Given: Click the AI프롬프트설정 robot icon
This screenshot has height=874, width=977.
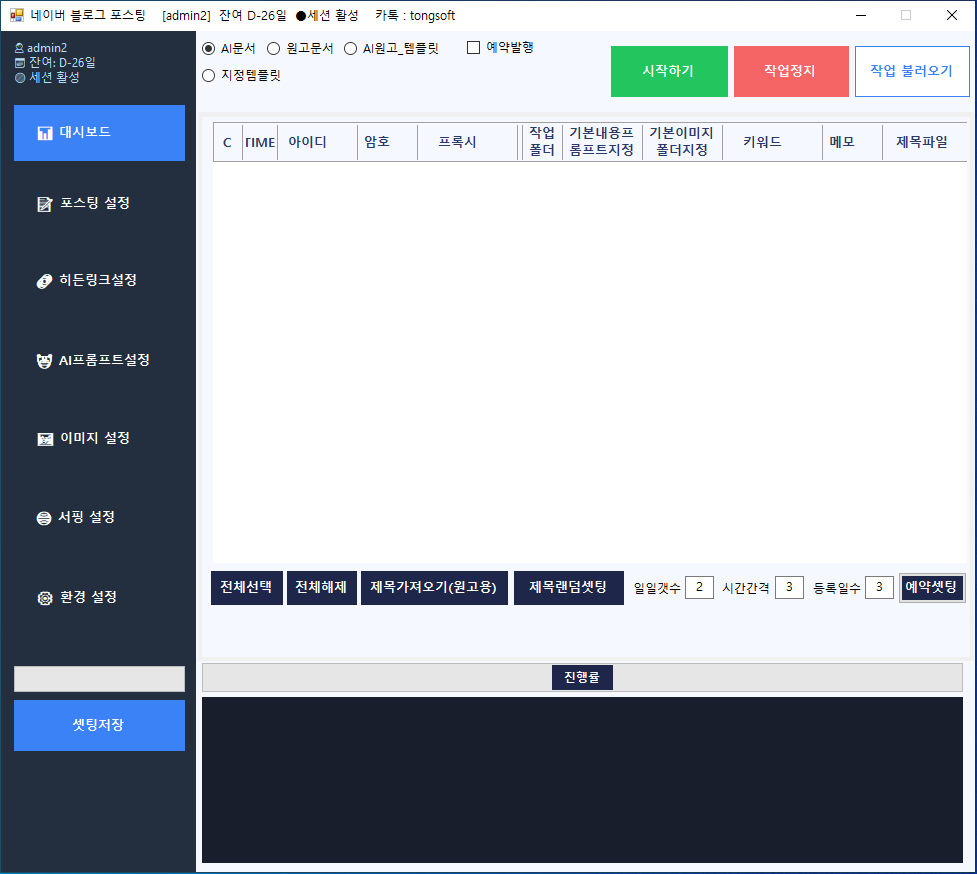Looking at the screenshot, I should (44, 361).
